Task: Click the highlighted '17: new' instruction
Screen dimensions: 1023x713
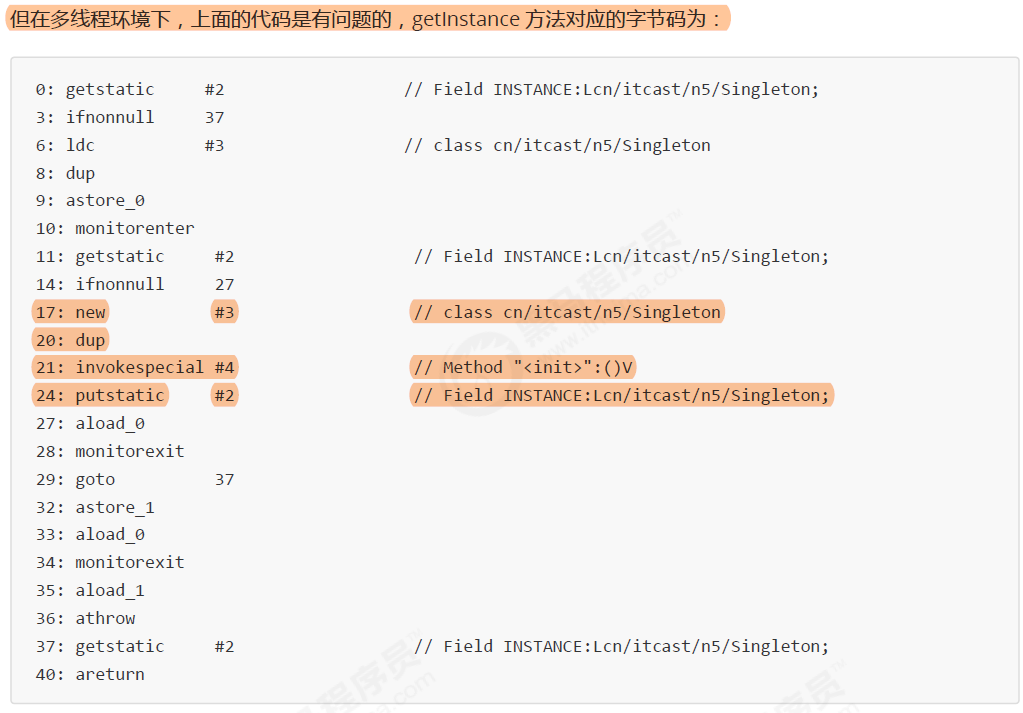Action: point(70,312)
